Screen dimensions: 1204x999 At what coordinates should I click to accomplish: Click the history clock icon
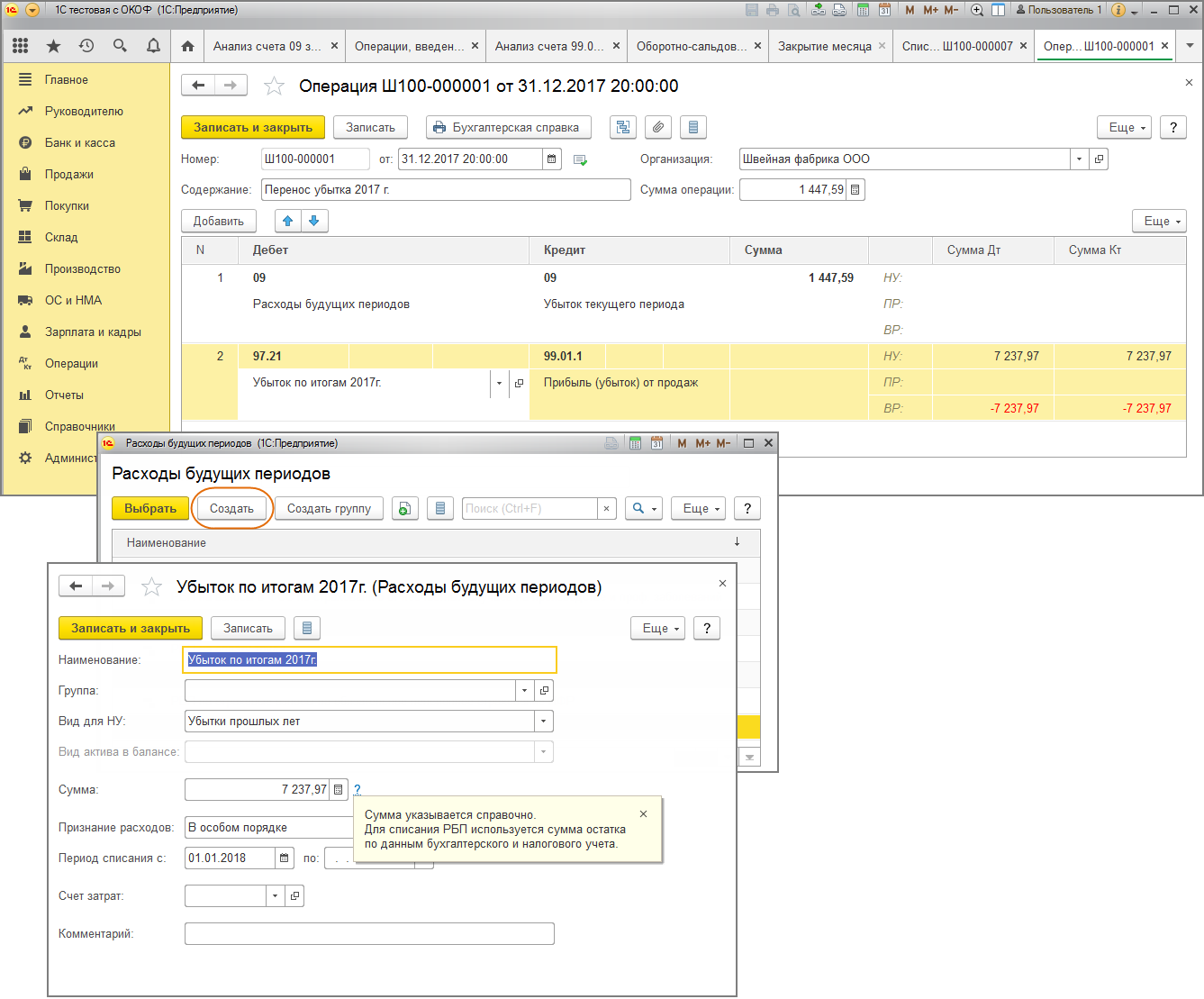click(86, 46)
